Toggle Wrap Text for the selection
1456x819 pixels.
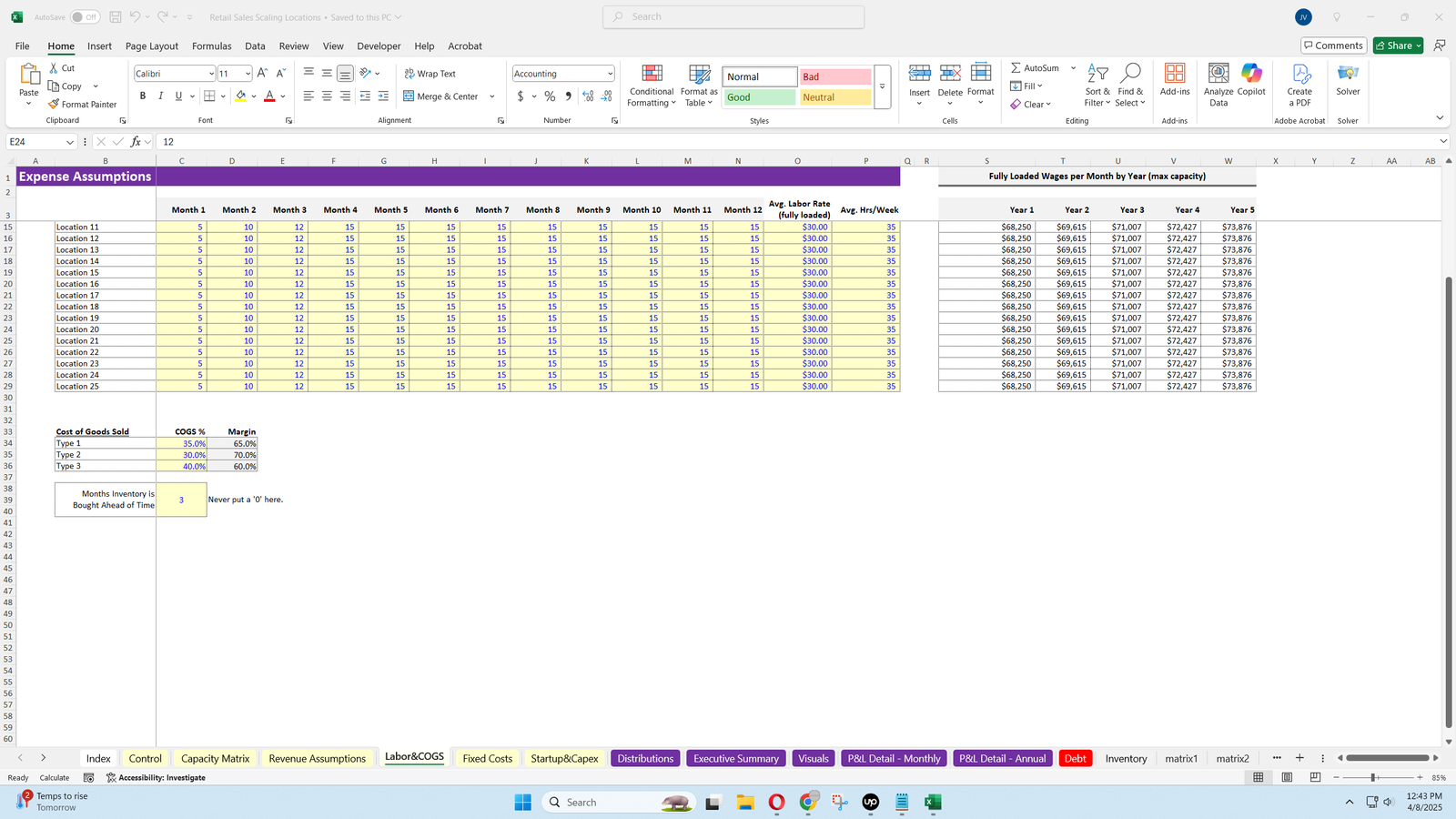point(430,74)
